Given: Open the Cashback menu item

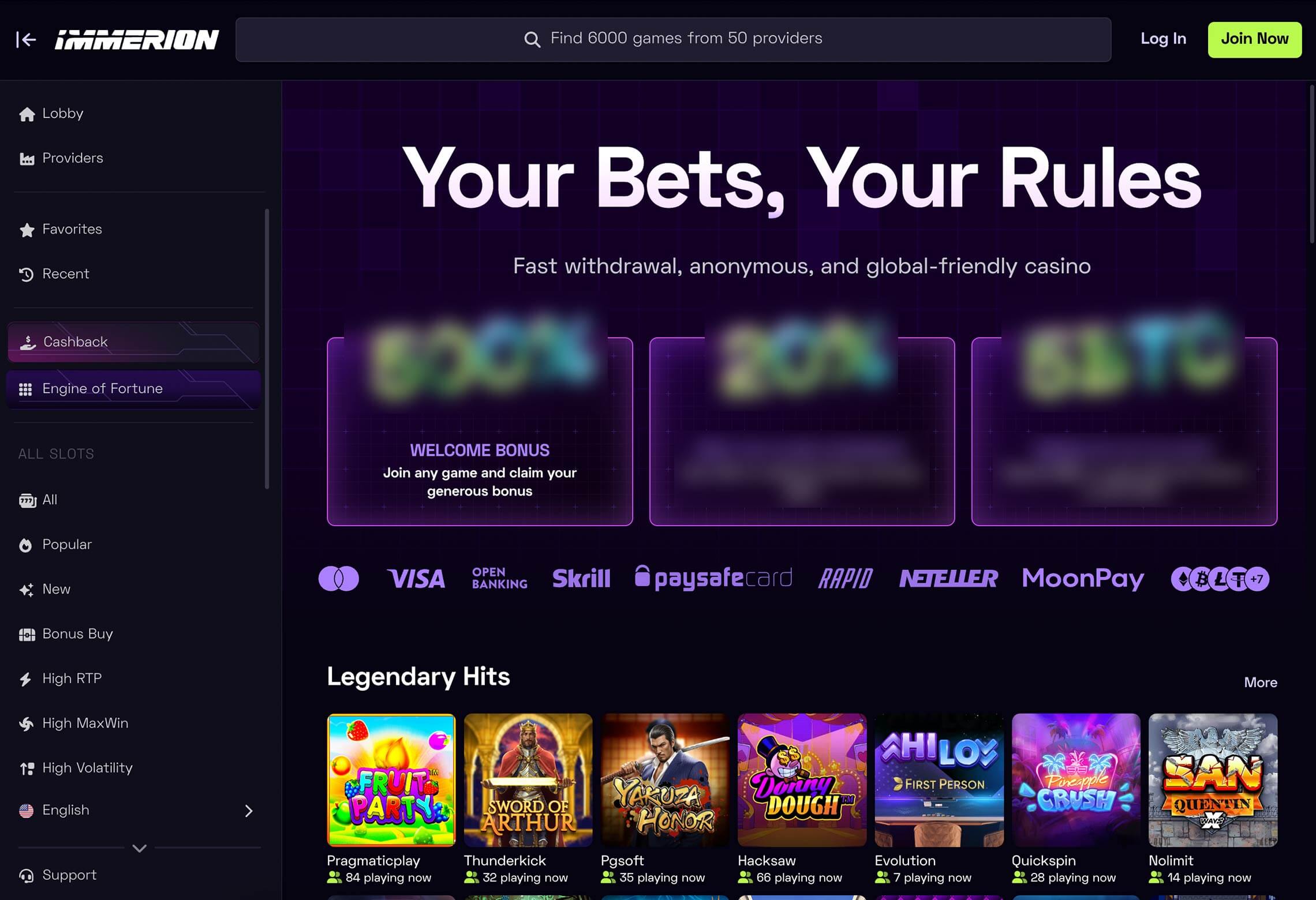Looking at the screenshot, I should (133, 342).
